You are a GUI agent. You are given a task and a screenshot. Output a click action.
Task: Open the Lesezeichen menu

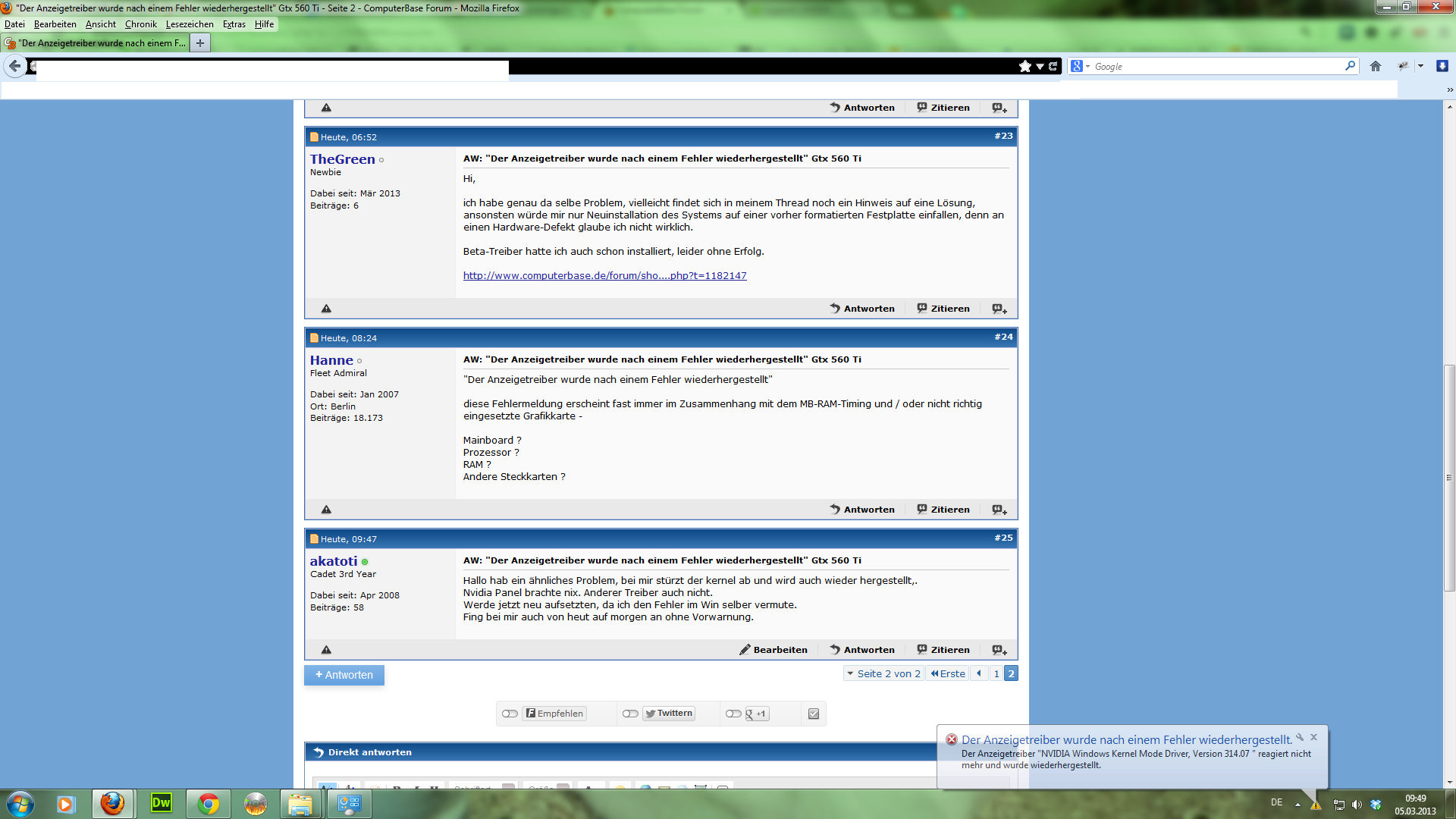click(190, 24)
